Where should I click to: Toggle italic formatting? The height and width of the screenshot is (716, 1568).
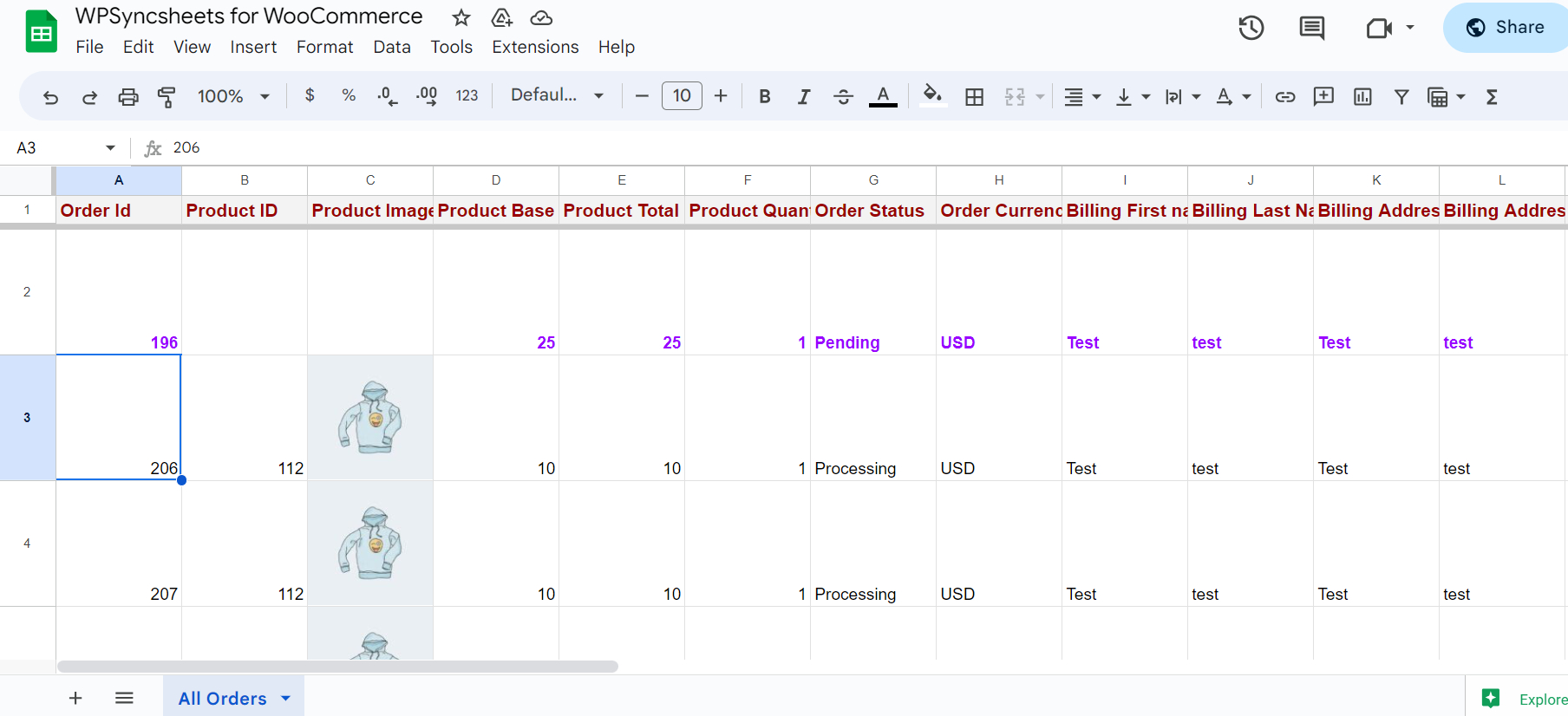(804, 97)
